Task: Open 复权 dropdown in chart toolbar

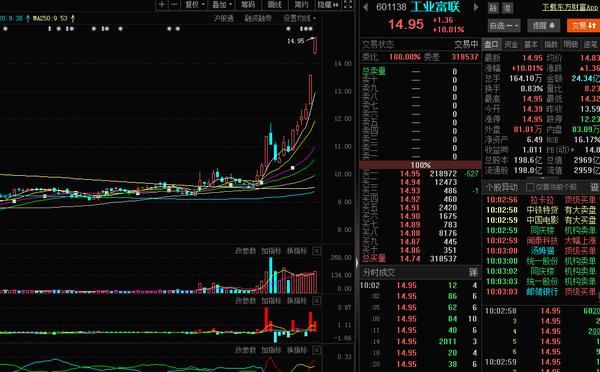Action: pyautogui.click(x=195, y=5)
